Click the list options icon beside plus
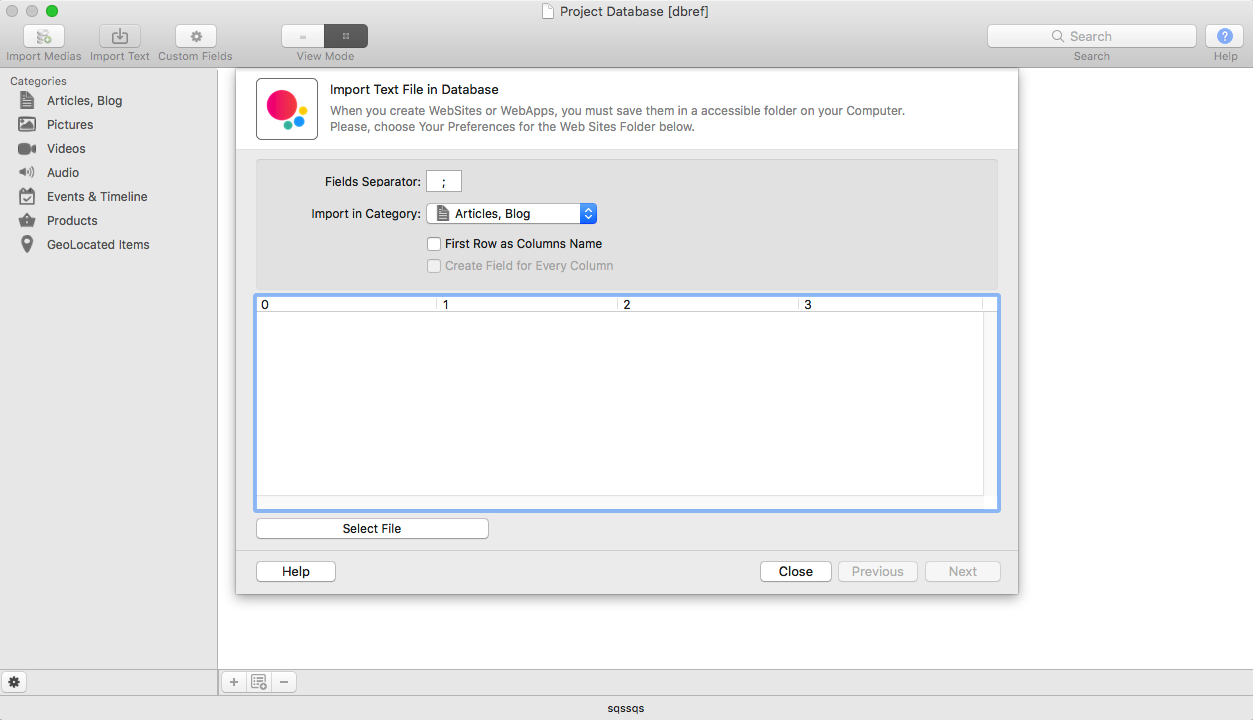 pos(259,682)
